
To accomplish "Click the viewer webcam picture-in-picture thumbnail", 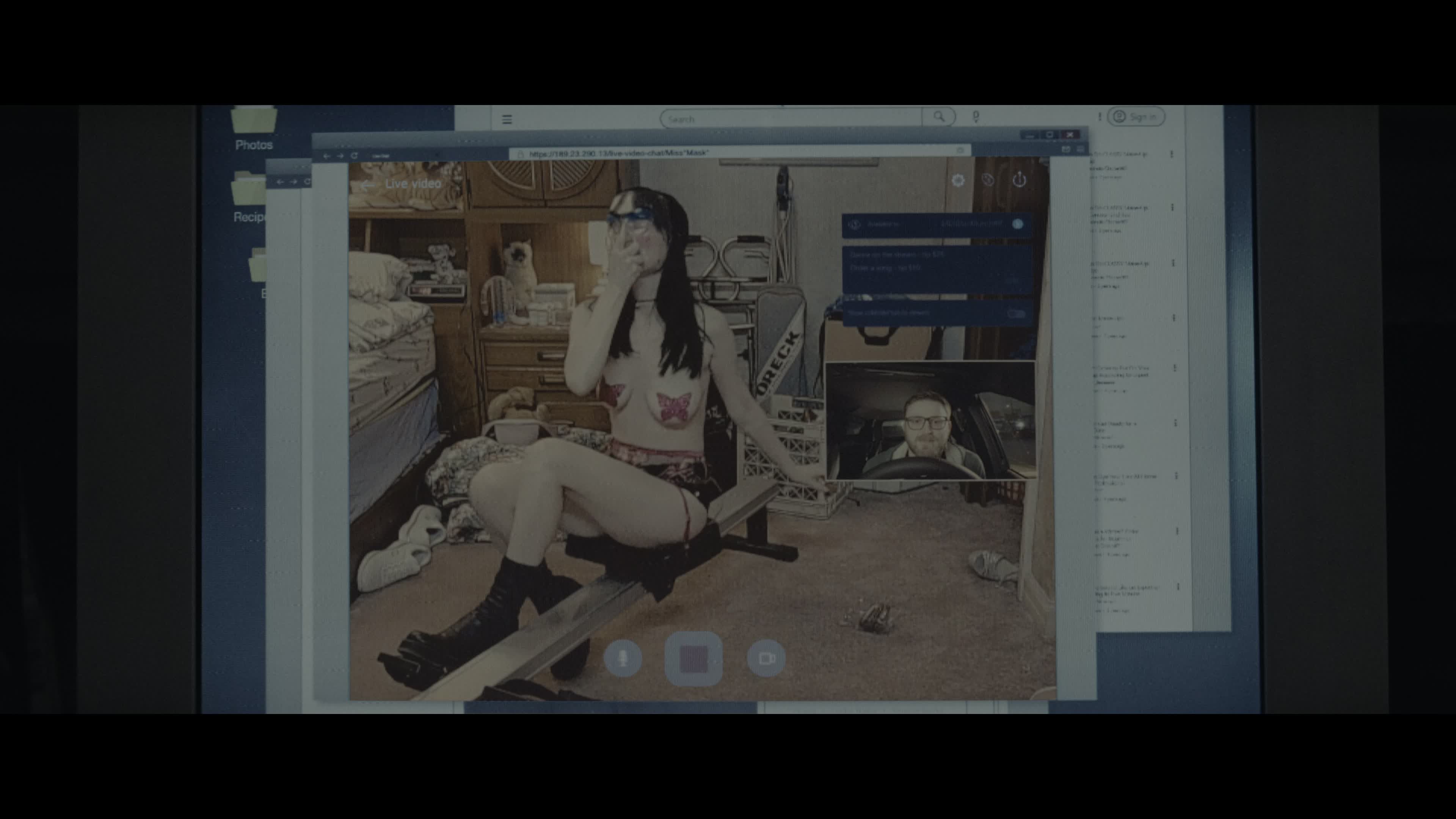I will 930,420.
